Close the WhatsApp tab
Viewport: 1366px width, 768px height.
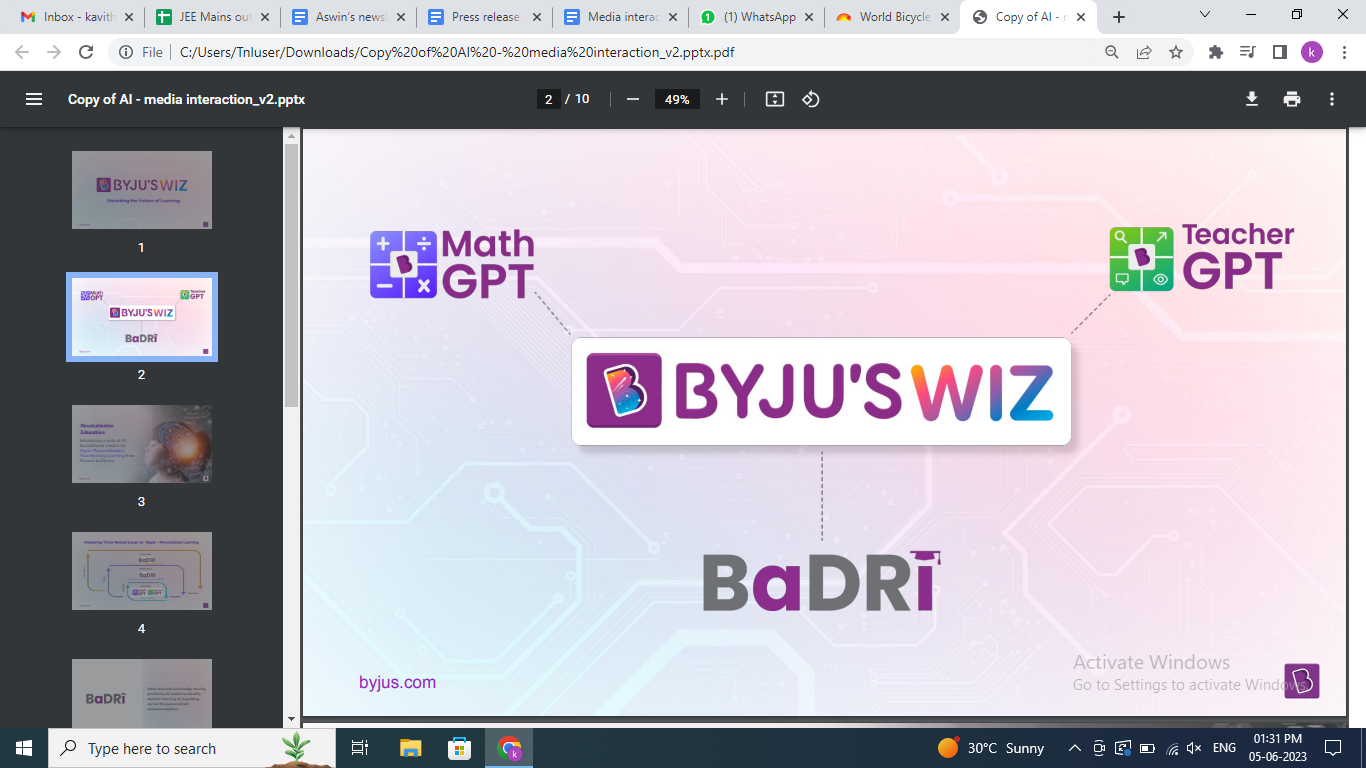(x=809, y=17)
